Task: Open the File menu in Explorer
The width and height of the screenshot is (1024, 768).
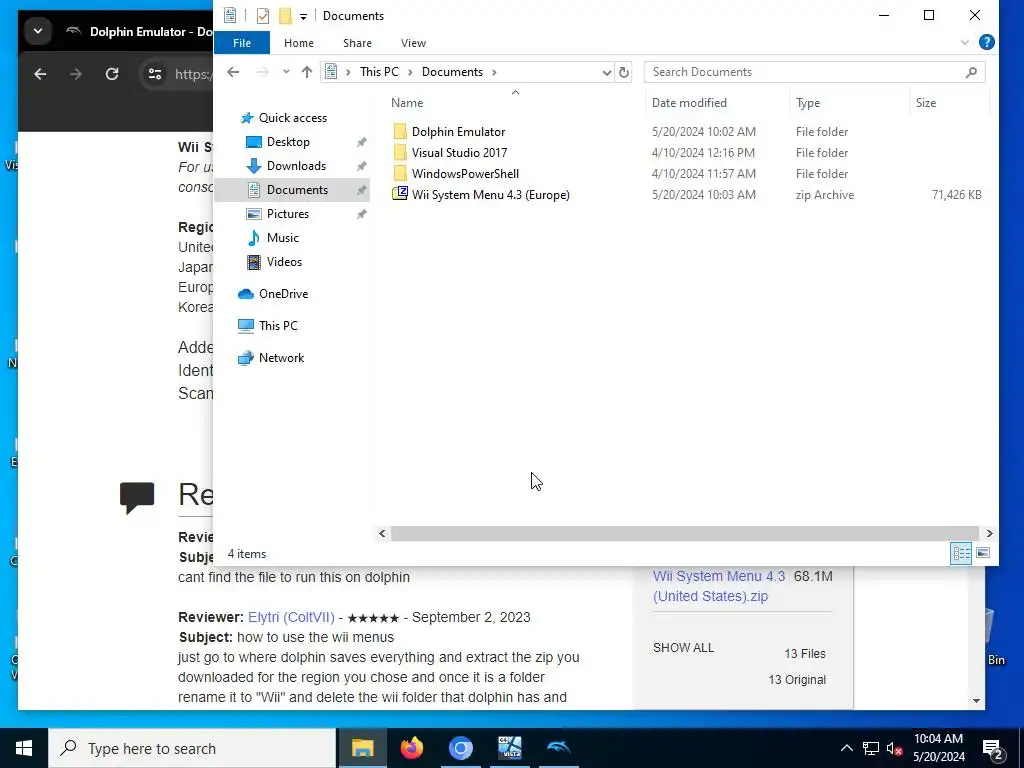Action: [x=242, y=43]
